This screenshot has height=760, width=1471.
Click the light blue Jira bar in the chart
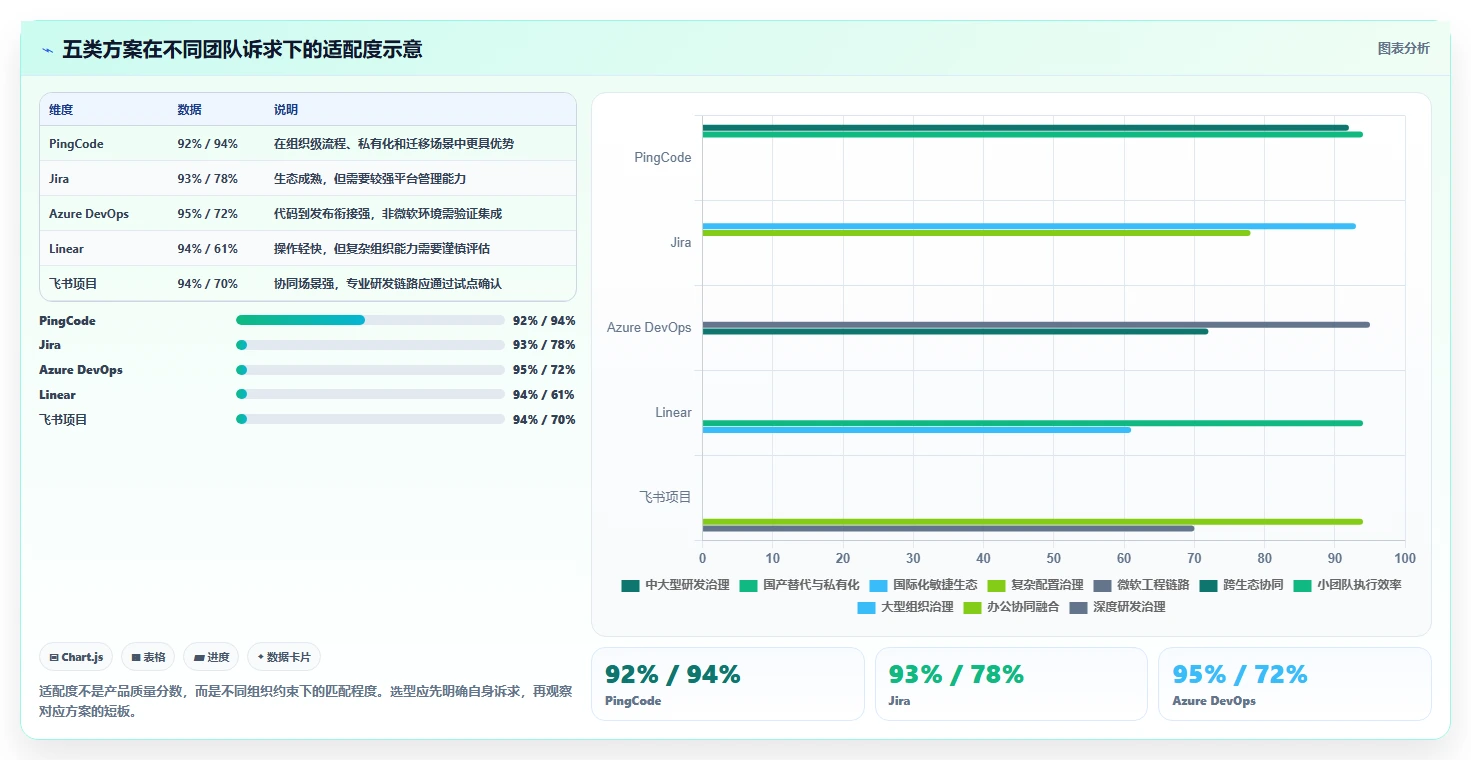[1029, 226]
